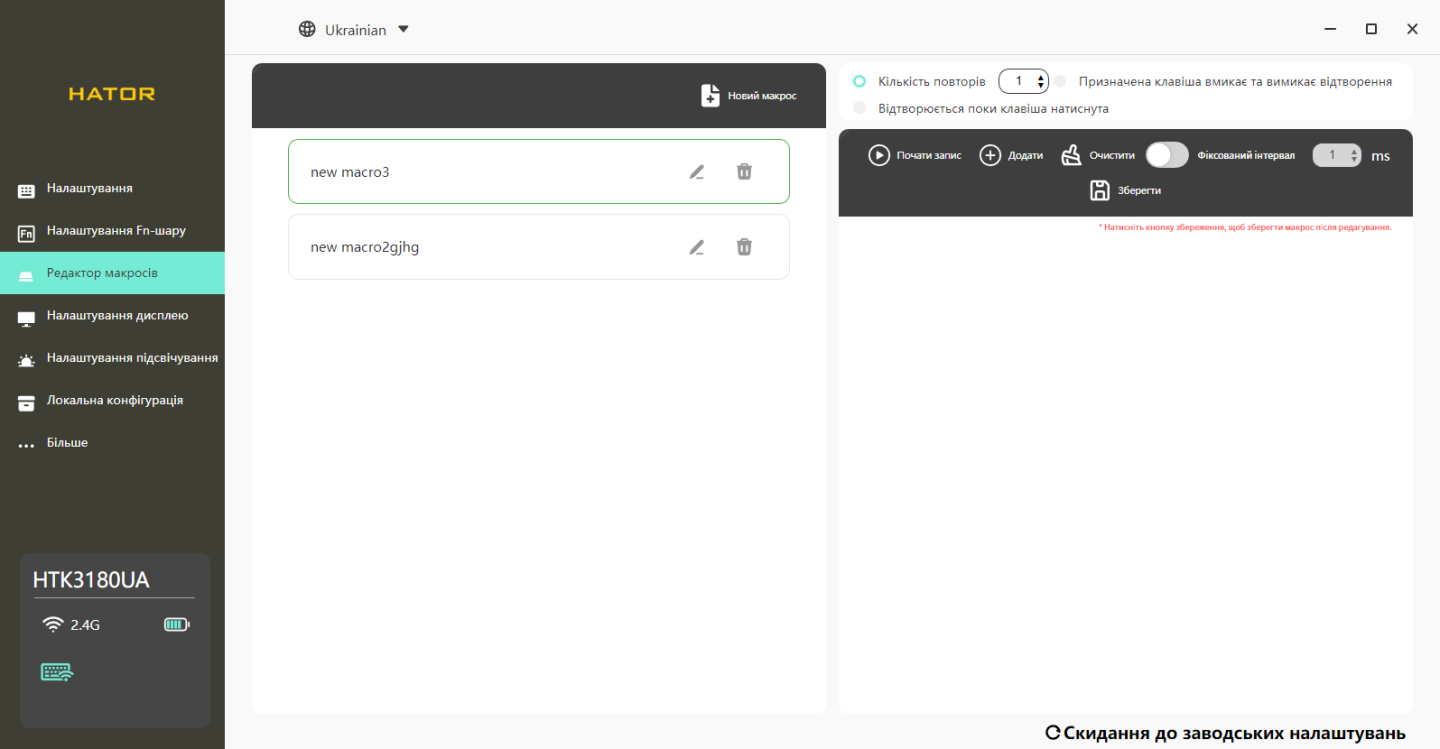
Task: Open Локальна конфігурація in the sidebar
Action: 112,400
